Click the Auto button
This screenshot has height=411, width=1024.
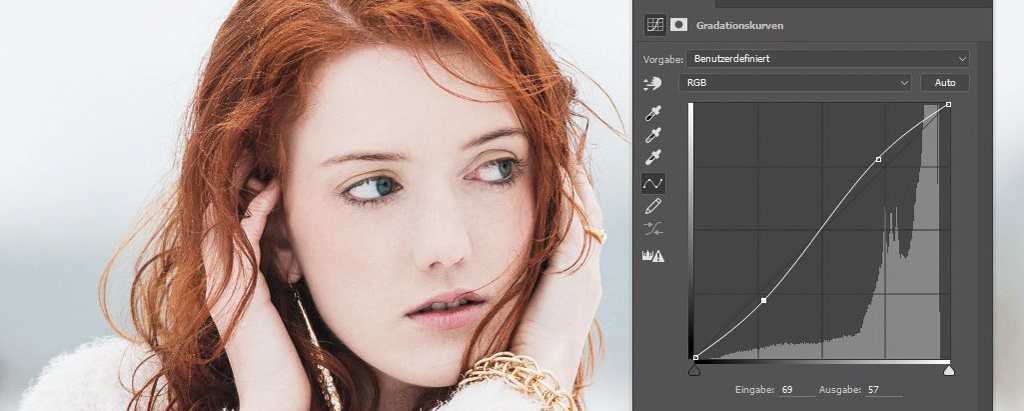pyautogui.click(x=945, y=83)
